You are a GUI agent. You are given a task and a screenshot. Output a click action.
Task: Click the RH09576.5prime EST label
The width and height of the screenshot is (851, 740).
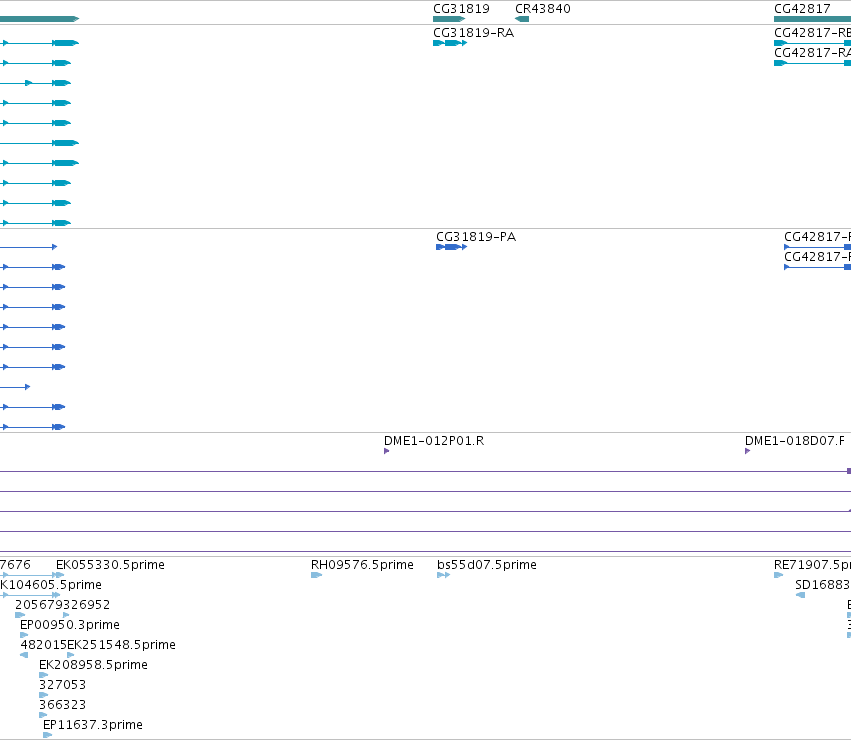pos(362,565)
